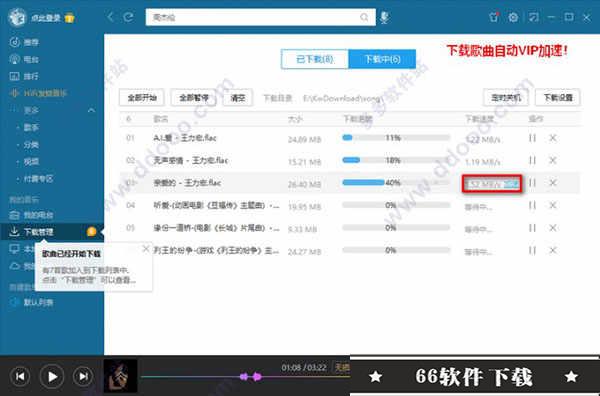Click the skin shirt icon in title bar
The width and height of the screenshot is (600, 396).
point(494,17)
